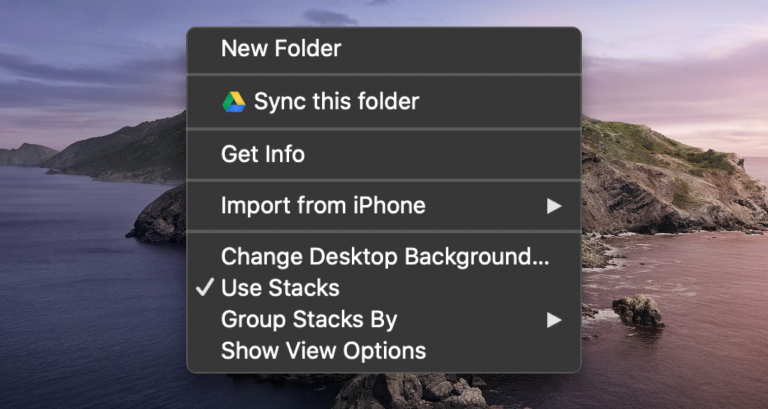Screen dimensions: 768x409
Task: Click the arrow next to Group Stacks By
Action: pos(554,320)
